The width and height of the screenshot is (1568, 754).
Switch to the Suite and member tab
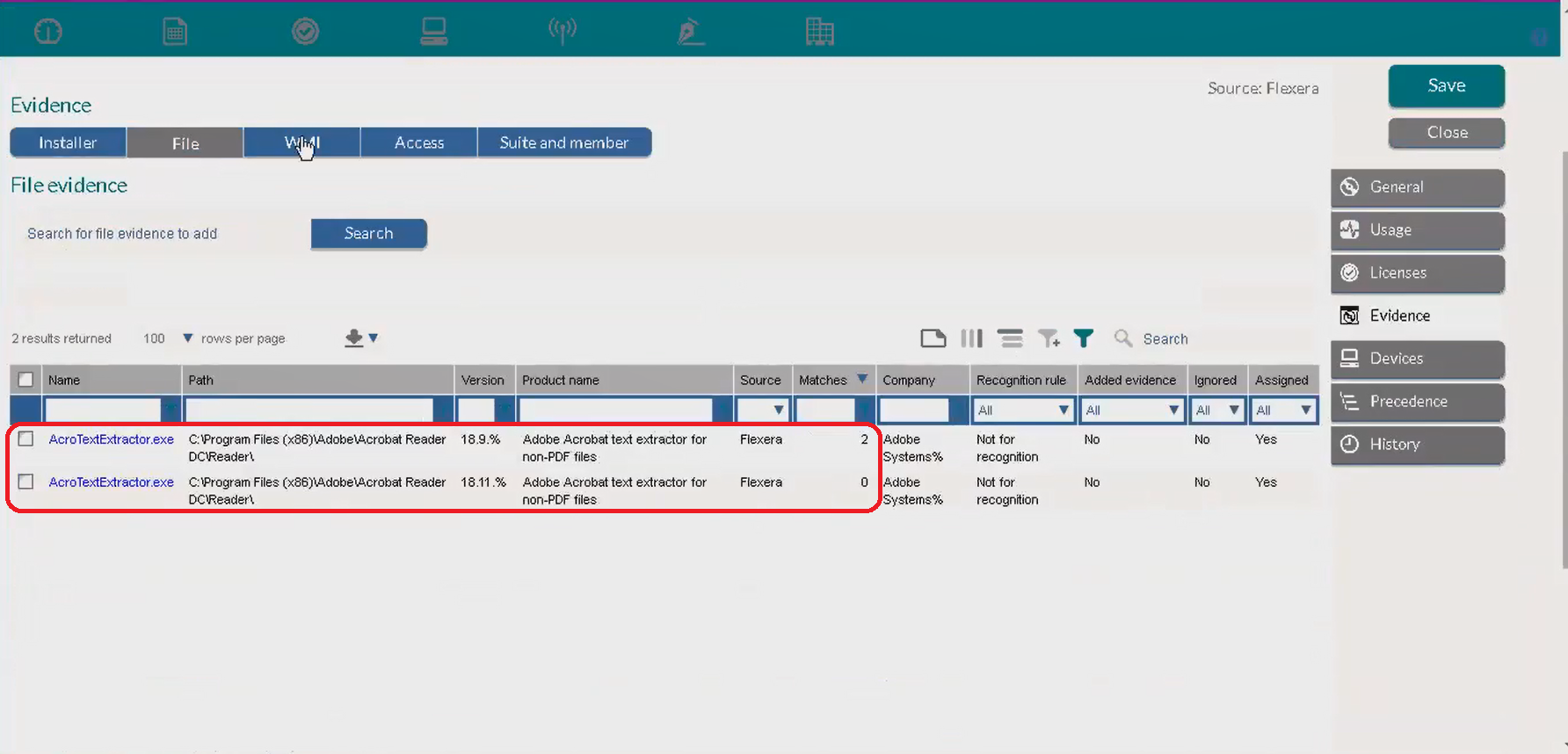[564, 142]
